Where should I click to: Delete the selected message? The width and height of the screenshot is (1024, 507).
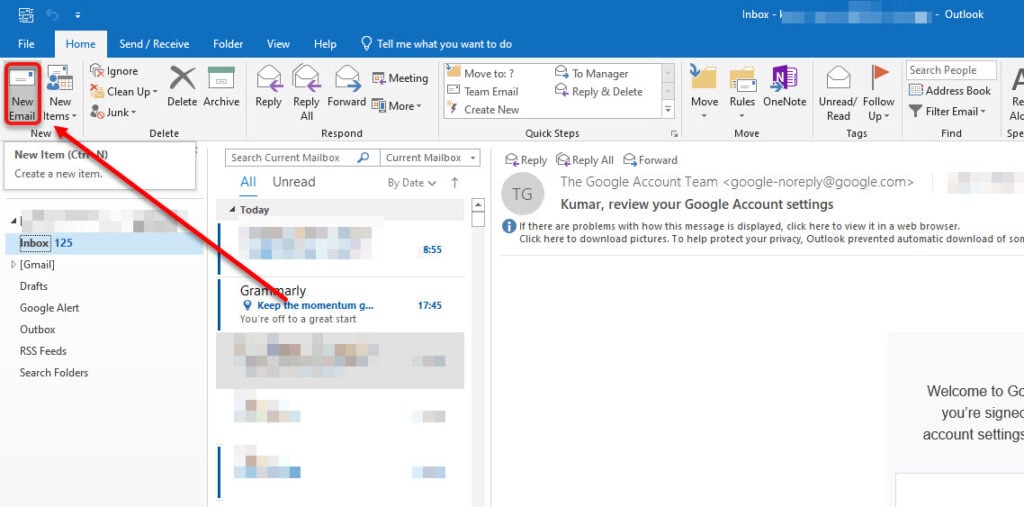click(182, 86)
